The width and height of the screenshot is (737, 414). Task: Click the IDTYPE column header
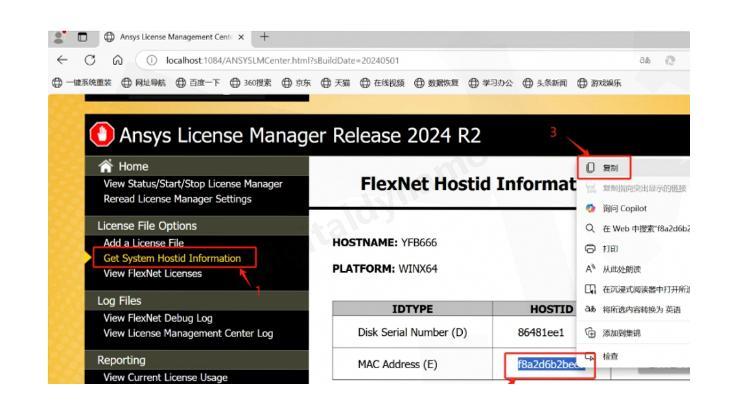pos(412,309)
